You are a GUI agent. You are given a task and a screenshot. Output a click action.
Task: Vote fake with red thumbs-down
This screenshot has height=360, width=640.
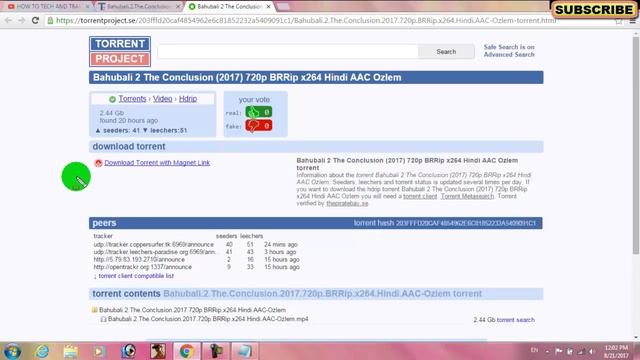tap(259, 125)
